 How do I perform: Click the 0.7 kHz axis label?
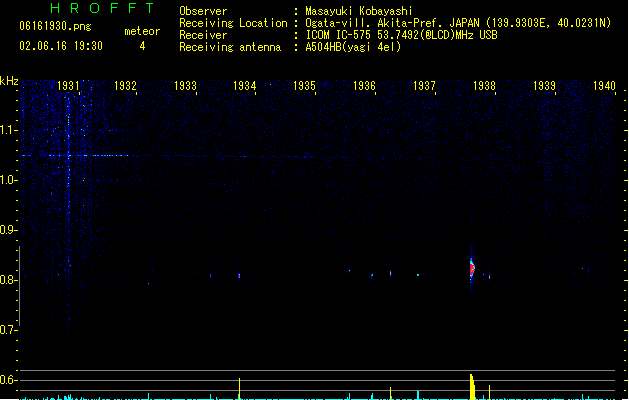click(x=8, y=330)
